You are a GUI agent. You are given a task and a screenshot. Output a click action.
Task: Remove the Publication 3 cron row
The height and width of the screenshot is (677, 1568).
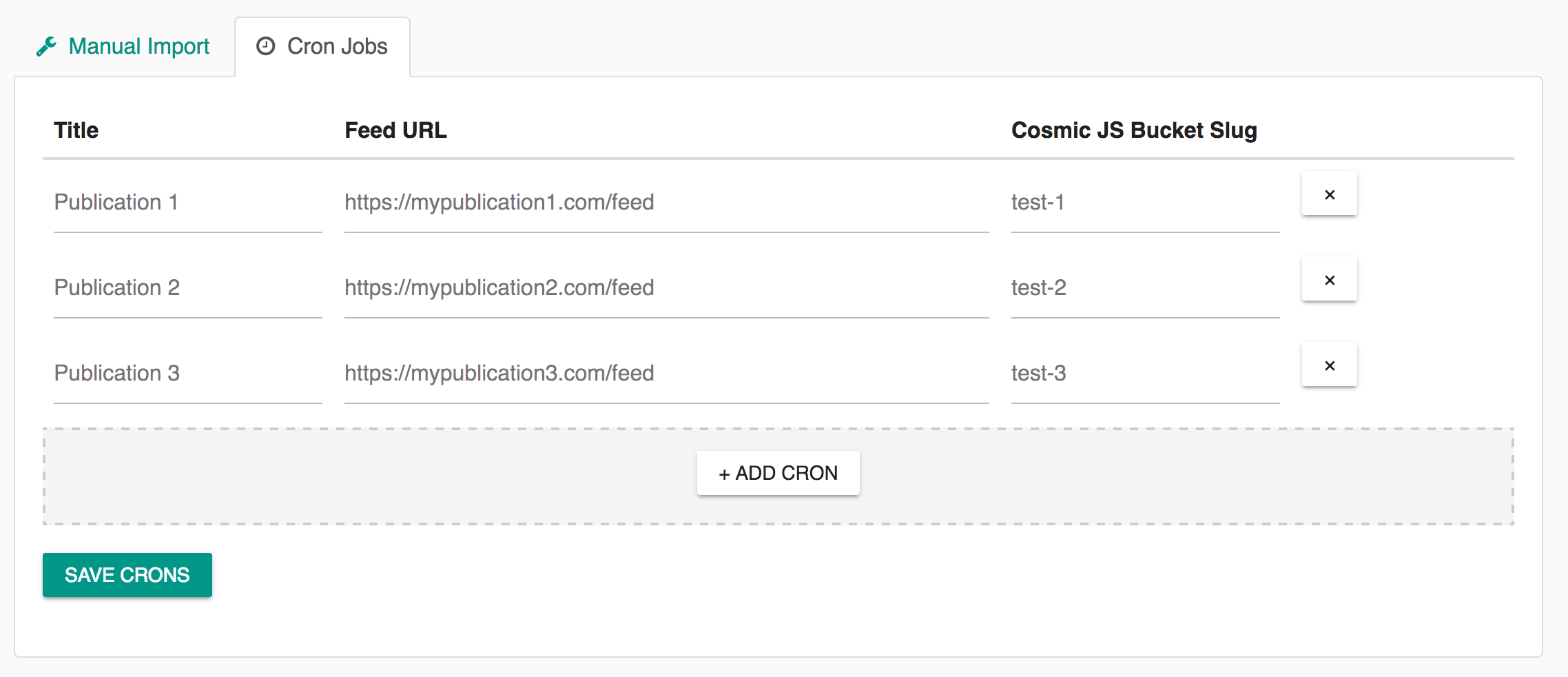[1330, 365]
